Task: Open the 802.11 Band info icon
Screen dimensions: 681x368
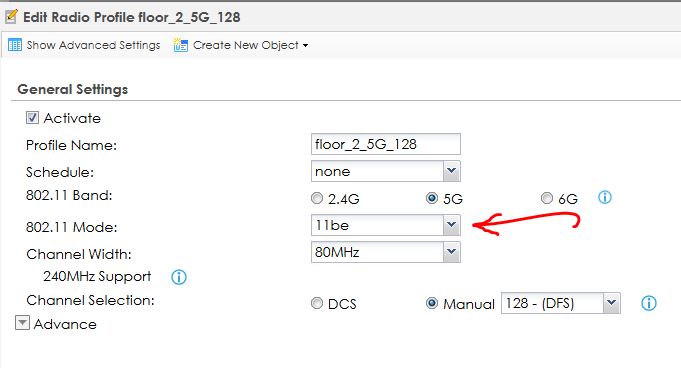Action: coord(605,197)
